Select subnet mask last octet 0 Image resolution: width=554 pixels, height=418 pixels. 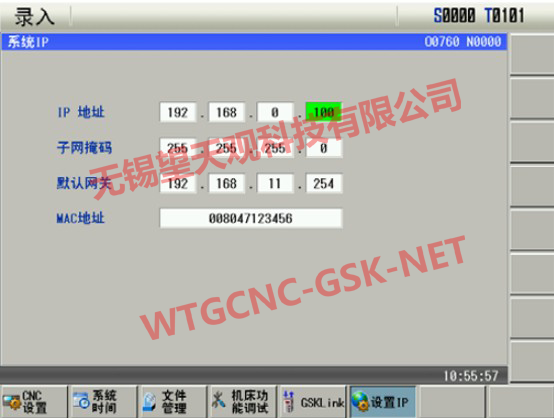[x=324, y=148]
